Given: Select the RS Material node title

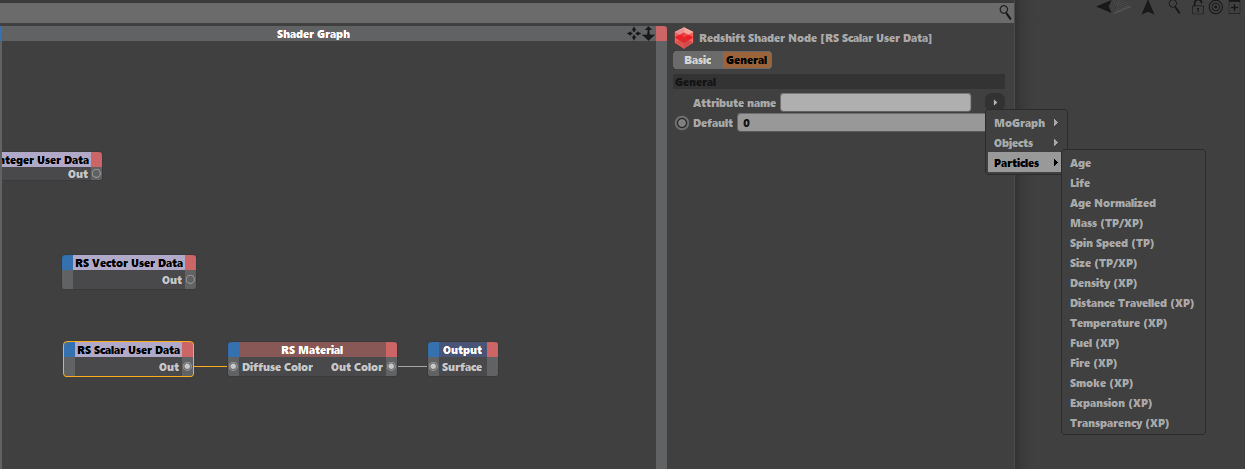Looking at the screenshot, I should tap(312, 350).
